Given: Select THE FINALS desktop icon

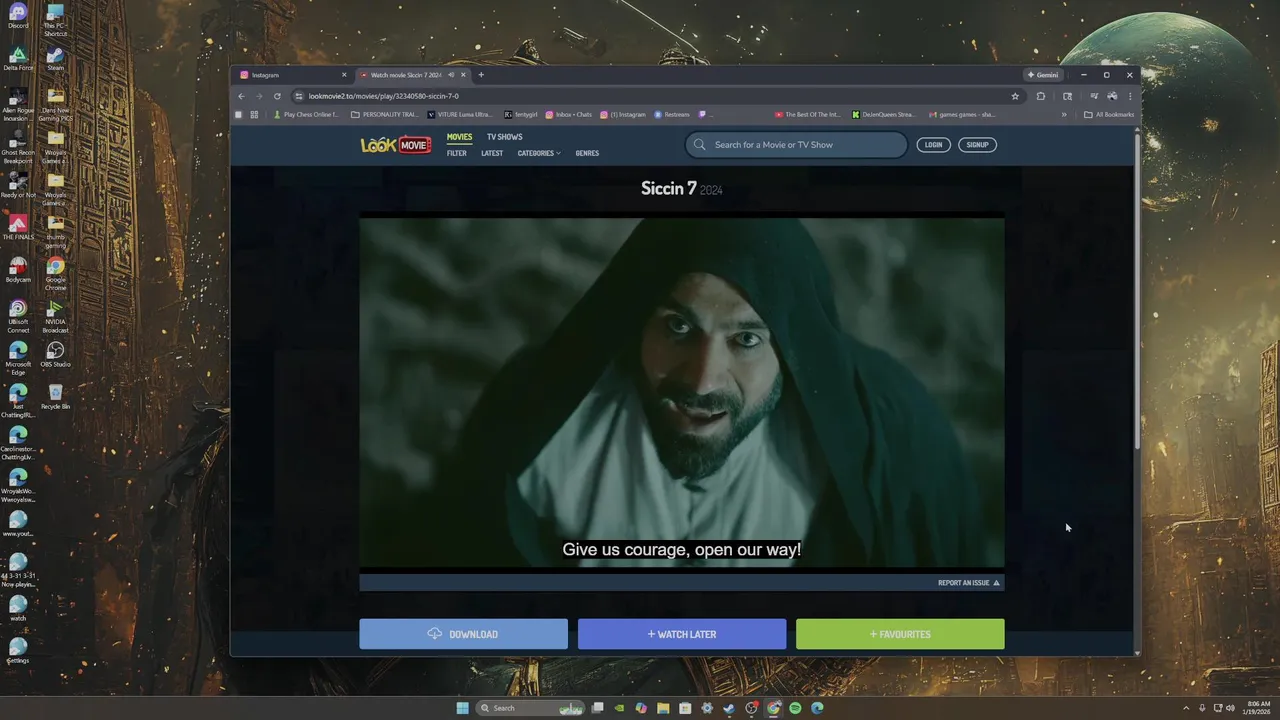Looking at the screenshot, I should point(18,228).
